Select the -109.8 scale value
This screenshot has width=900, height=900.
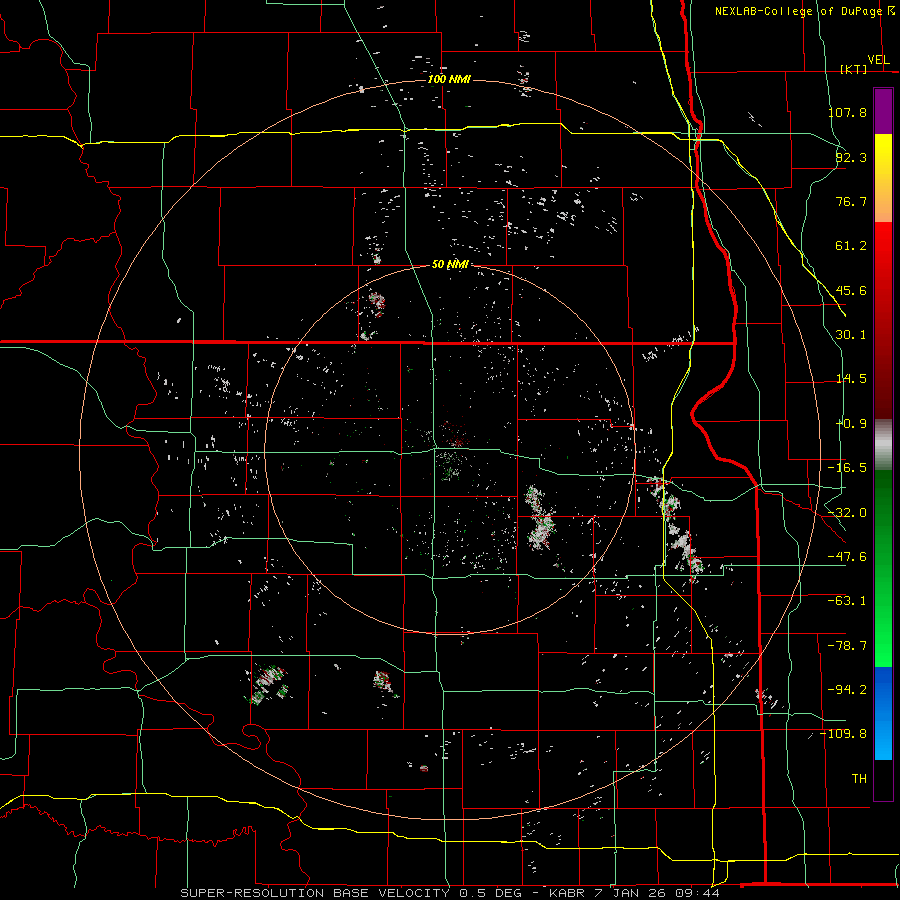(x=843, y=734)
